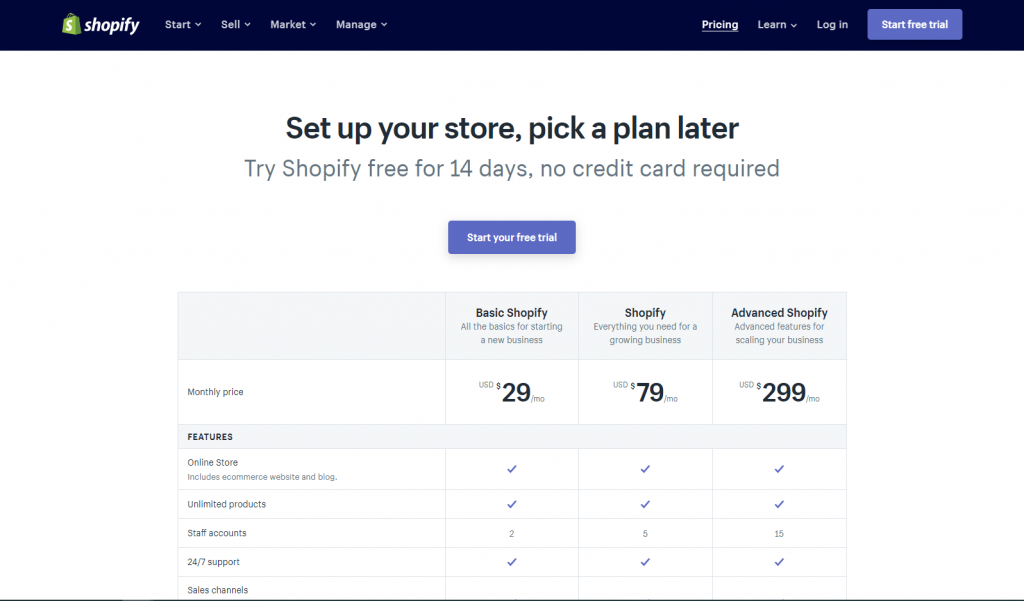The height and width of the screenshot is (601, 1024).
Task: Click the Online Store checkmark under Advanced Shopify
Action: click(779, 469)
